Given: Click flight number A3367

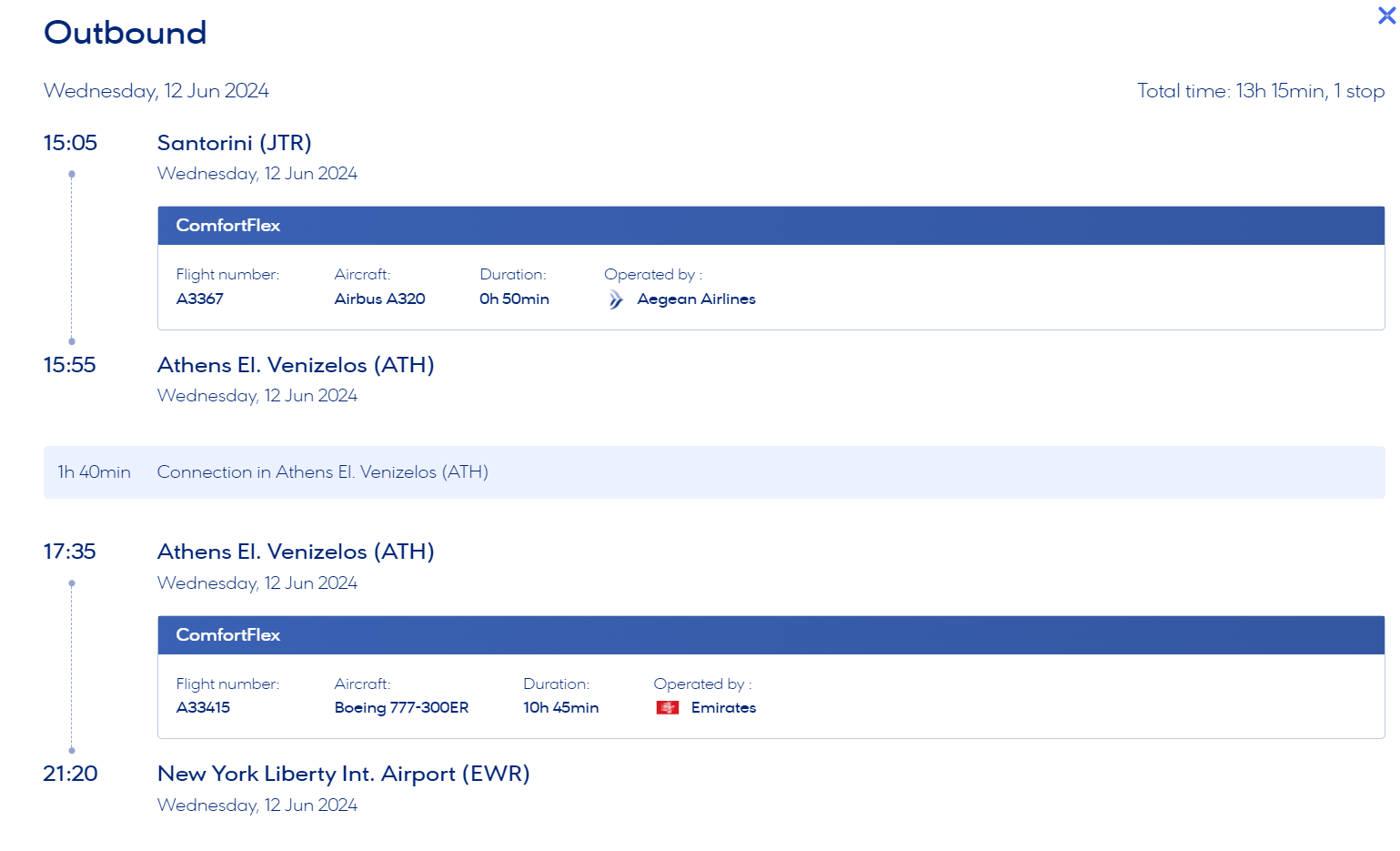Looking at the screenshot, I should pos(200,299).
